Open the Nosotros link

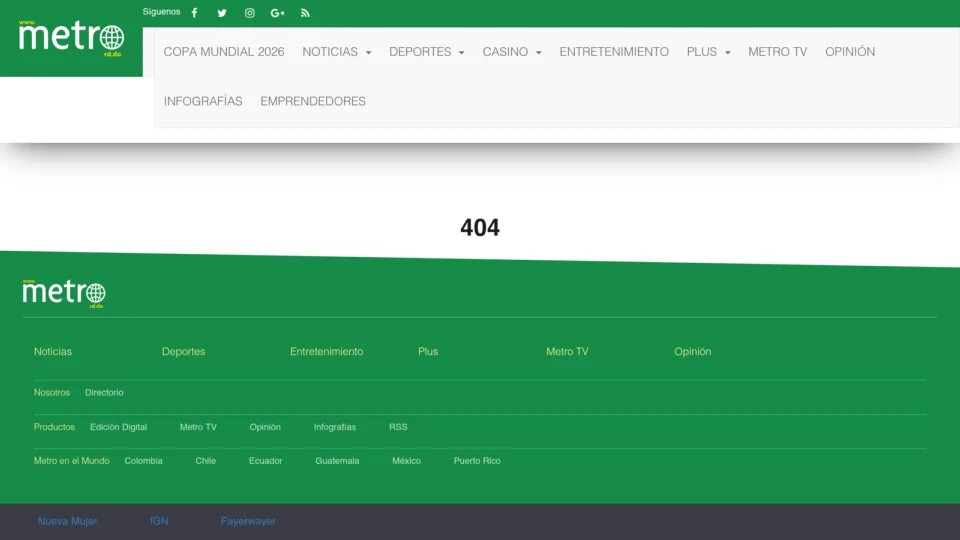(52, 392)
